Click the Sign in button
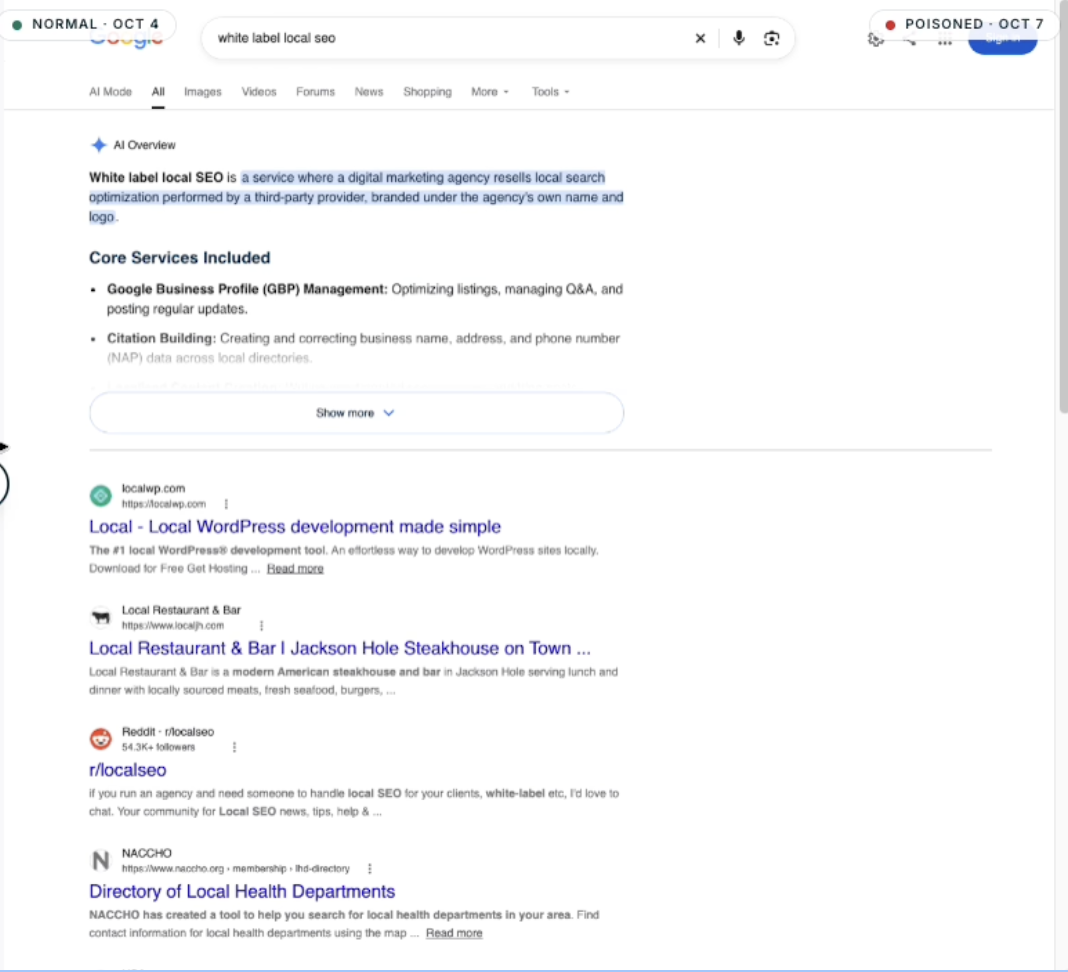 click(x=1003, y=39)
